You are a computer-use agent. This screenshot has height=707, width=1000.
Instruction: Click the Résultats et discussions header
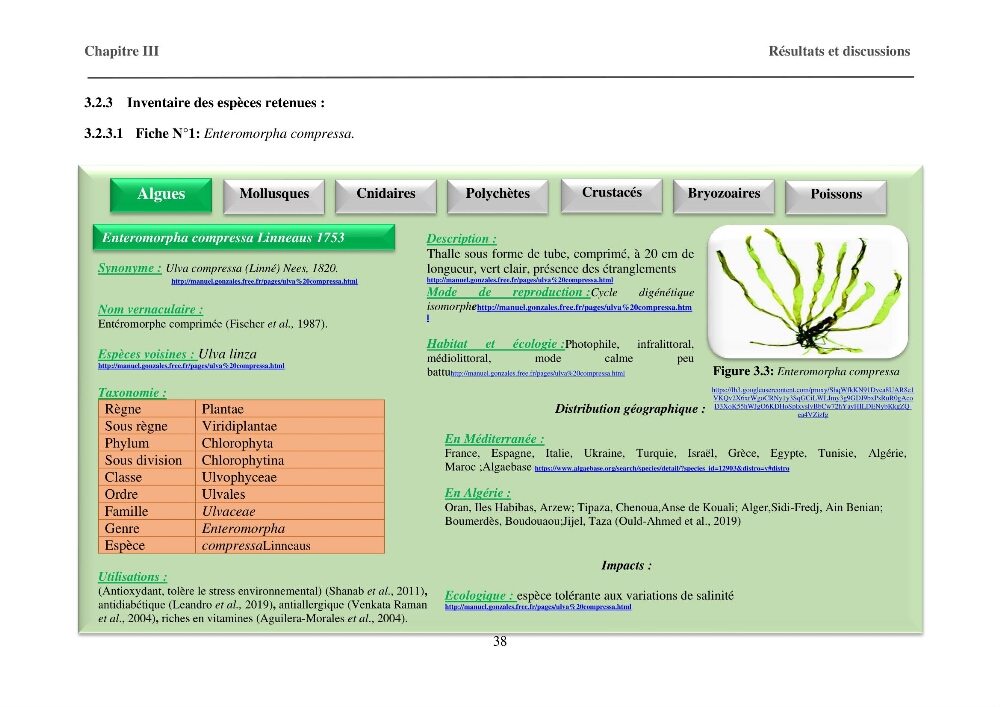[x=839, y=51]
